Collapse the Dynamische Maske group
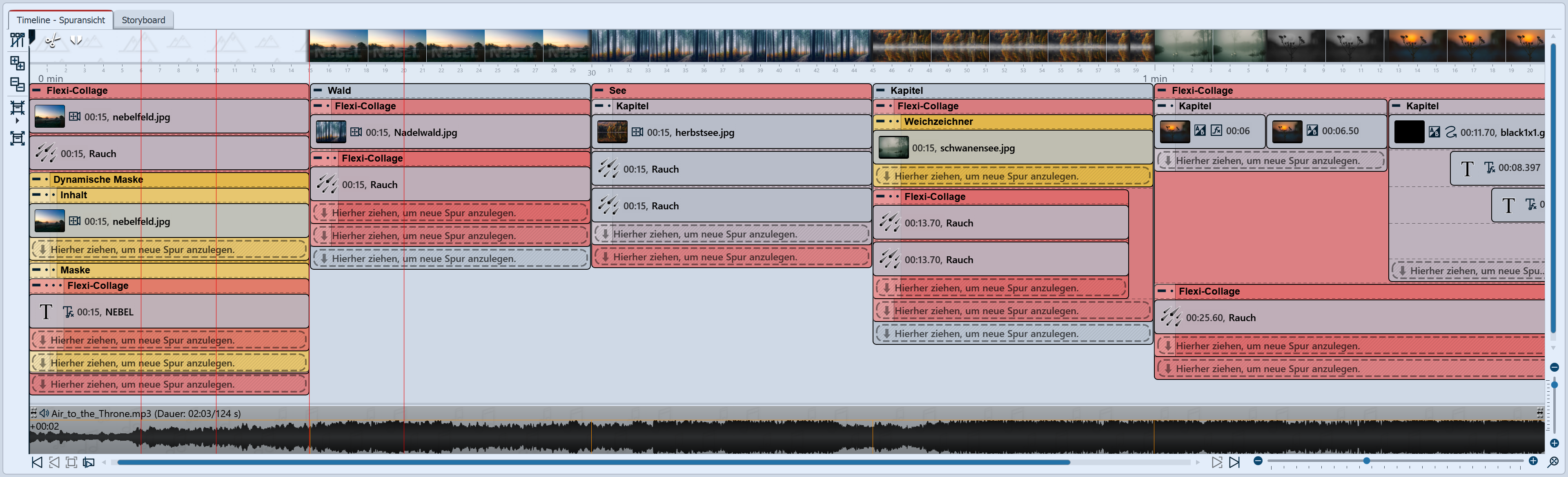The width and height of the screenshot is (1568, 477). [36, 180]
